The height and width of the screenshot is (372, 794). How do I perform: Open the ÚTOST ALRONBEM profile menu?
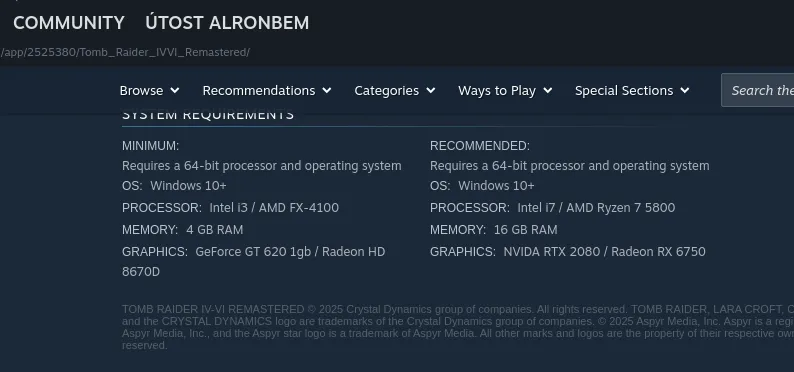pyautogui.click(x=227, y=23)
